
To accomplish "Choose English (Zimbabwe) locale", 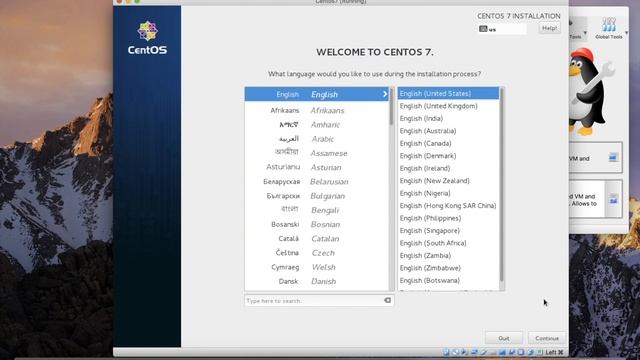I will [x=449, y=268].
